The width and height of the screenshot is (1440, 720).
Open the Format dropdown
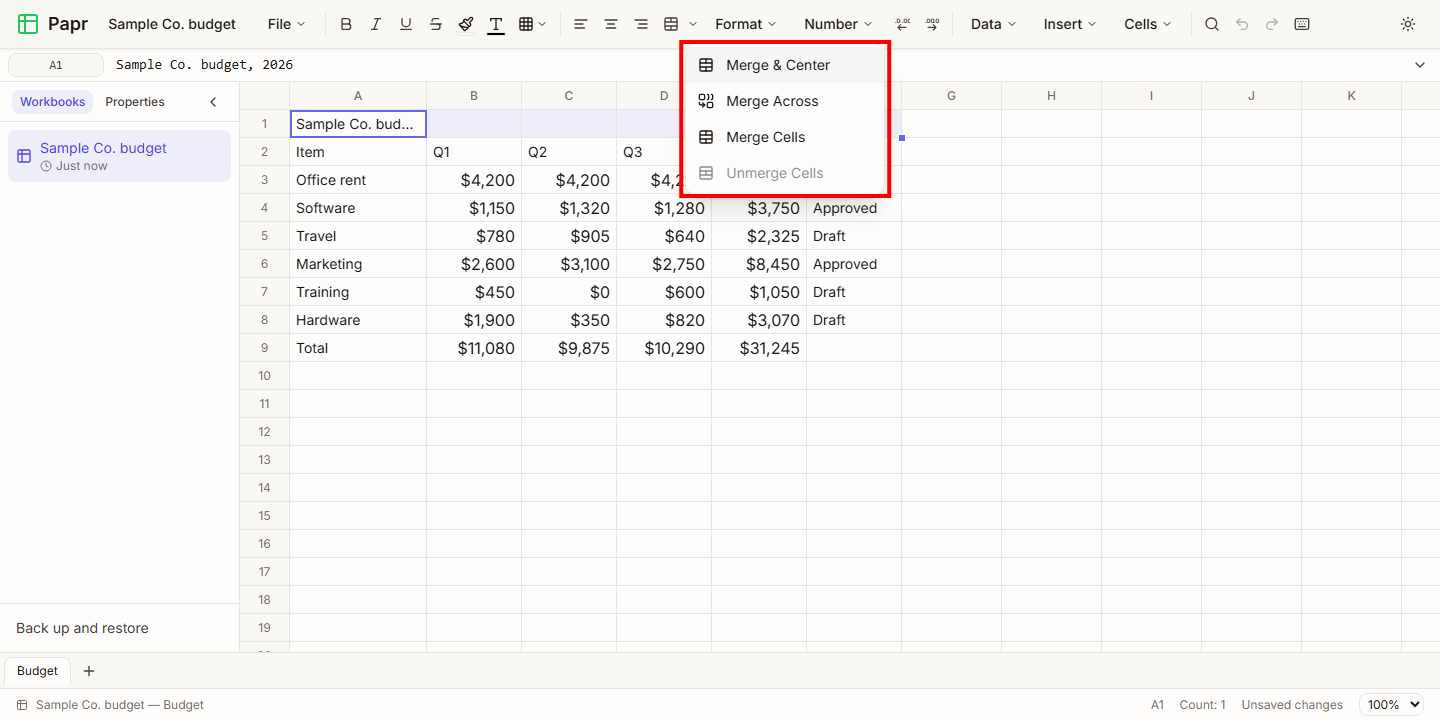[746, 24]
